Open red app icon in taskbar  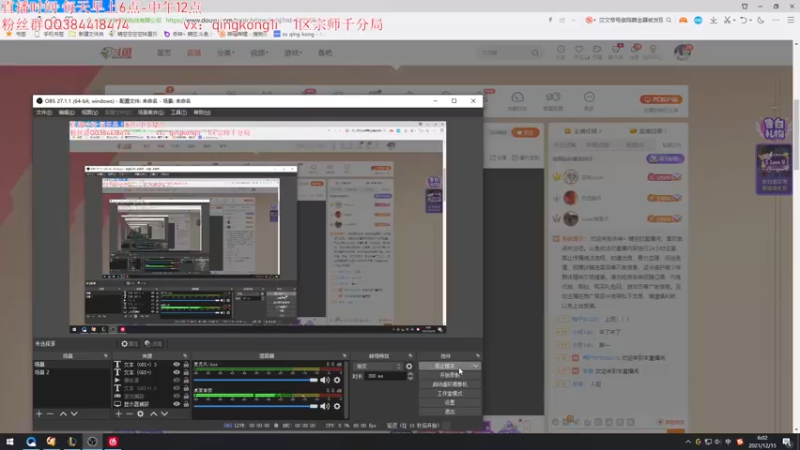(113, 442)
